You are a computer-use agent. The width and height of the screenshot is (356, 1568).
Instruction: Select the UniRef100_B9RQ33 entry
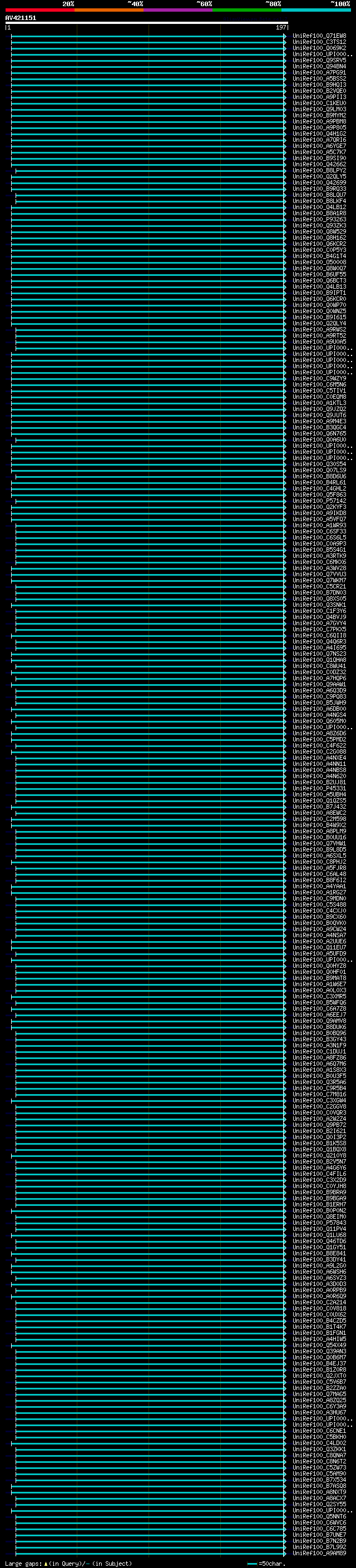tap(319, 189)
